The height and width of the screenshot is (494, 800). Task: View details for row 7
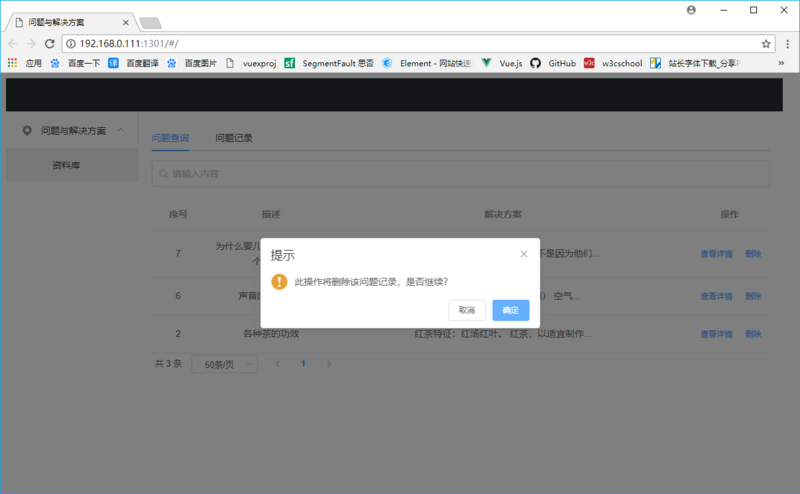click(716, 254)
